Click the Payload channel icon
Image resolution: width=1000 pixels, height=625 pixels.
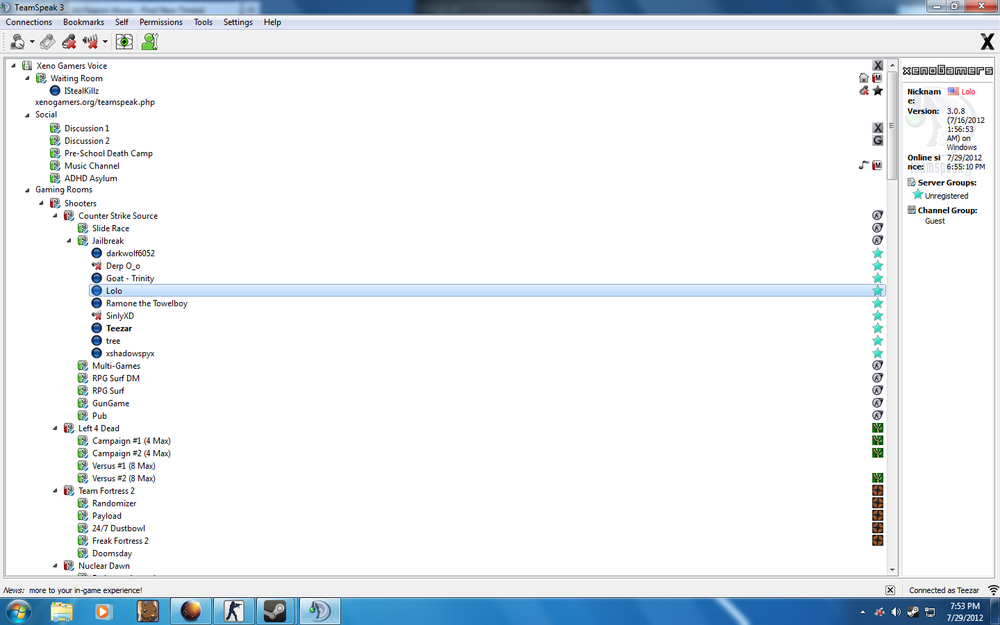pyautogui.click(x=82, y=515)
